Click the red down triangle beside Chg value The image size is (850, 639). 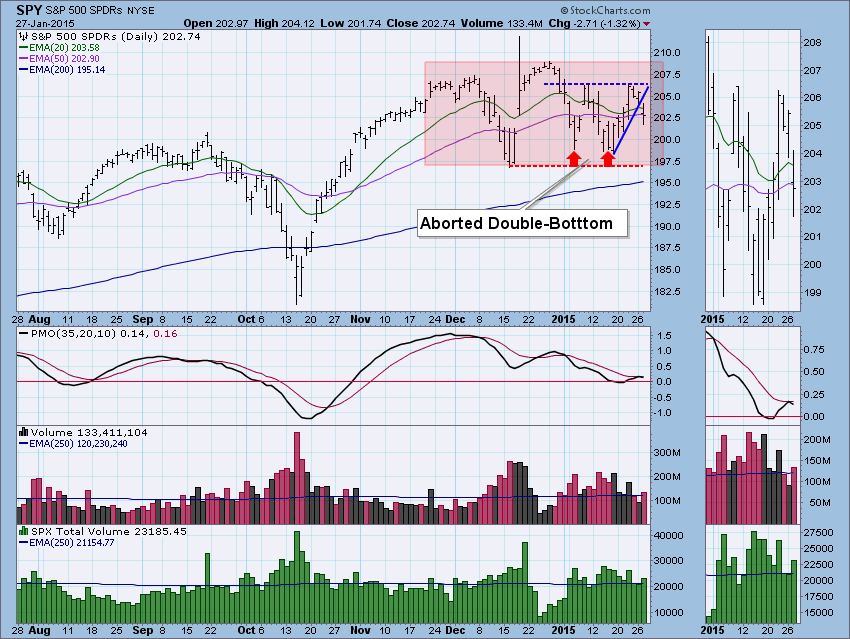pyautogui.click(x=646, y=24)
